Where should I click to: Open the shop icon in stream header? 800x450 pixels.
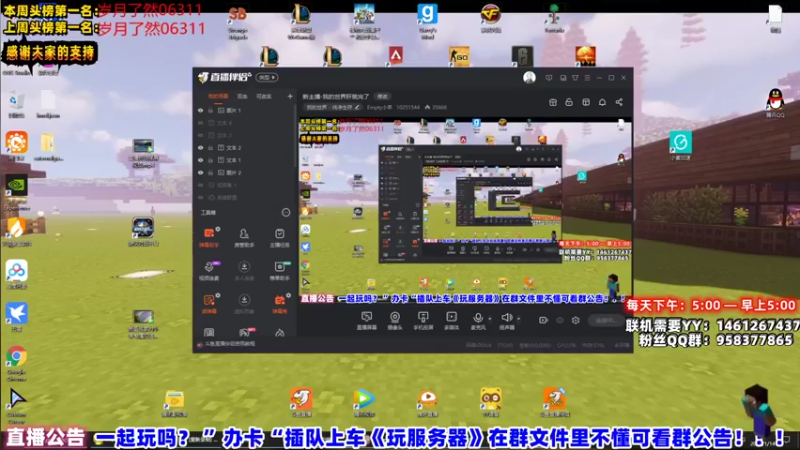click(553, 102)
